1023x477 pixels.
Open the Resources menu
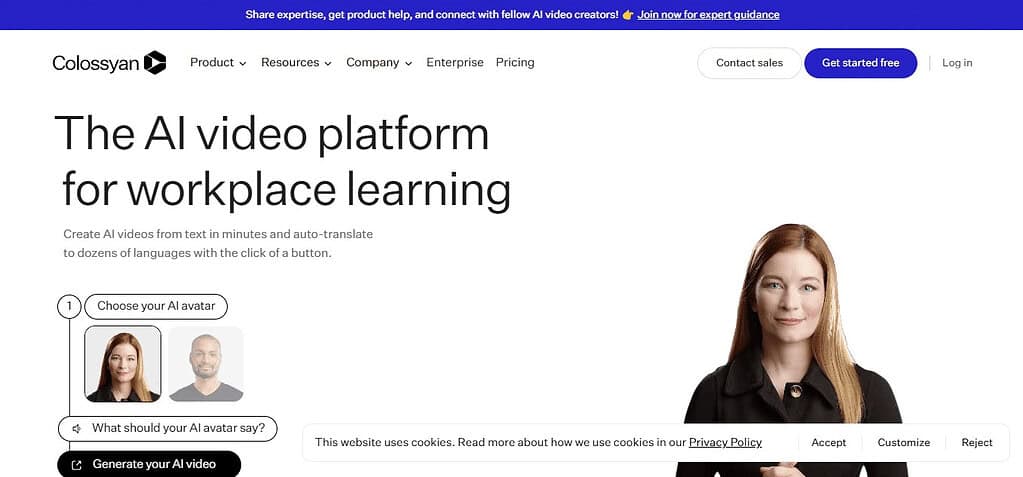(x=296, y=63)
